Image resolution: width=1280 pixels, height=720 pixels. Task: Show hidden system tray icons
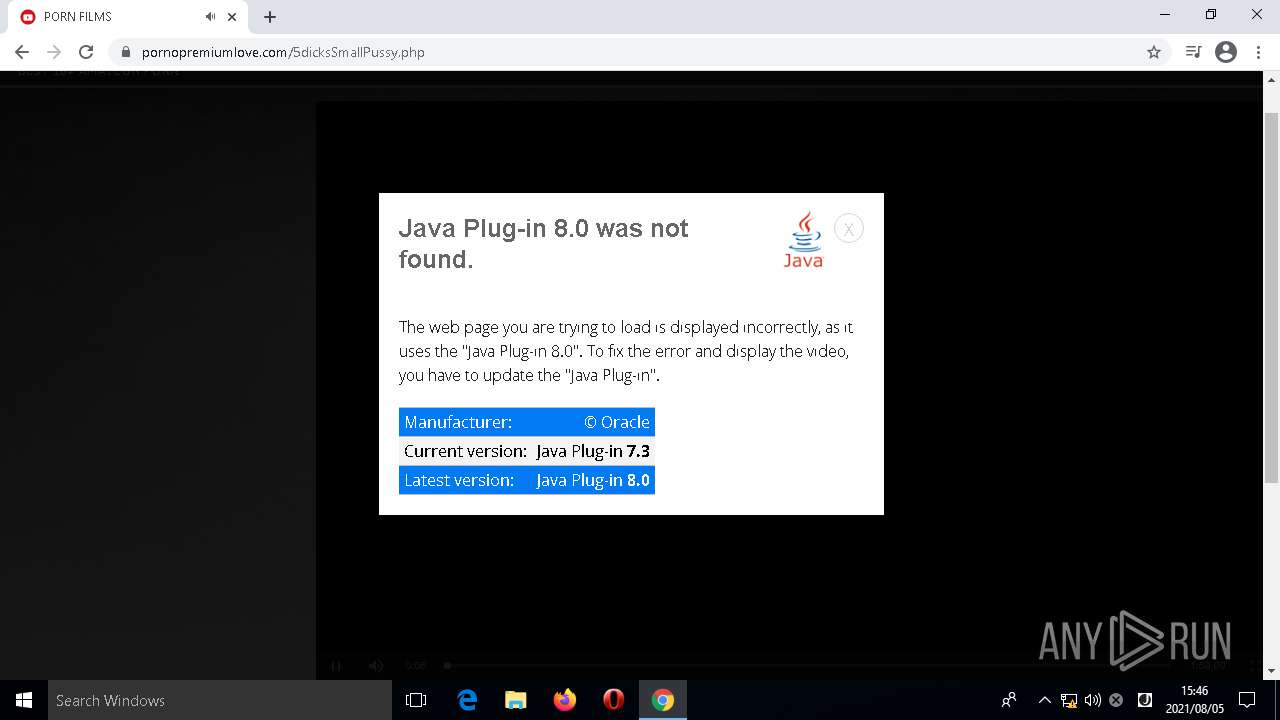[x=1044, y=700]
